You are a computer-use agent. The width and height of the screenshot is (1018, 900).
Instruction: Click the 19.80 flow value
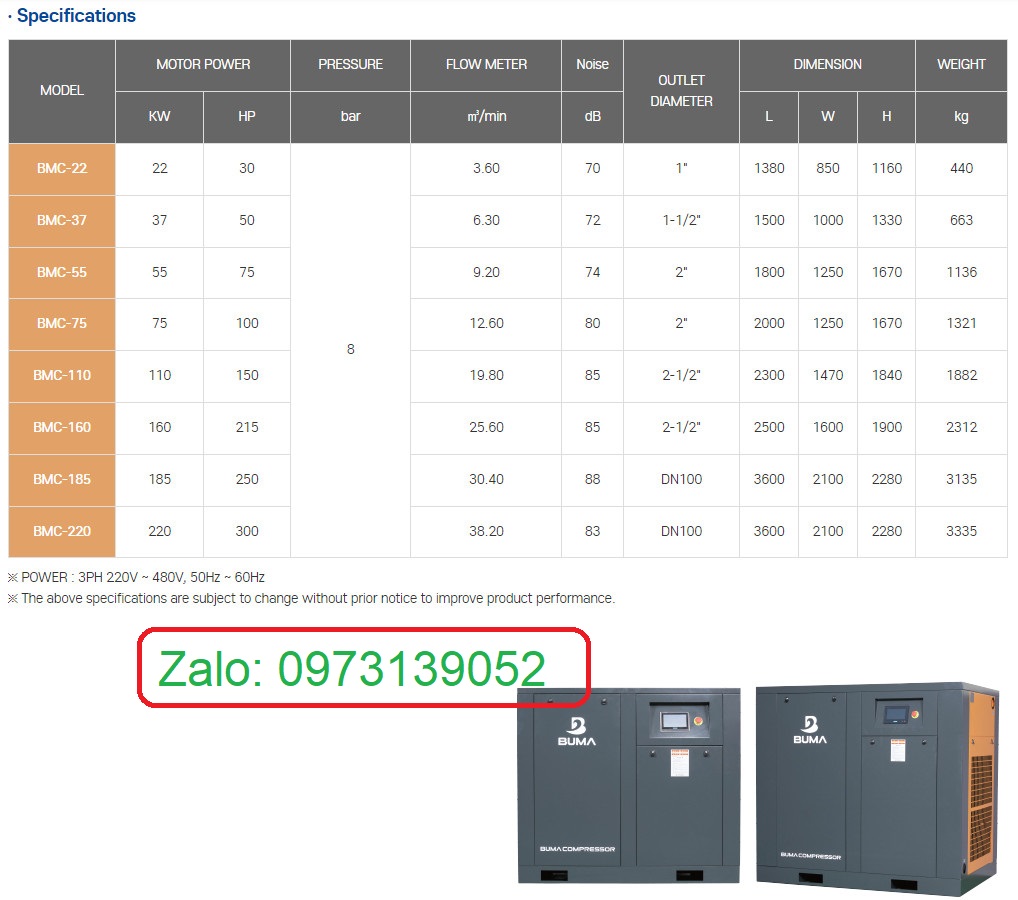click(x=486, y=375)
